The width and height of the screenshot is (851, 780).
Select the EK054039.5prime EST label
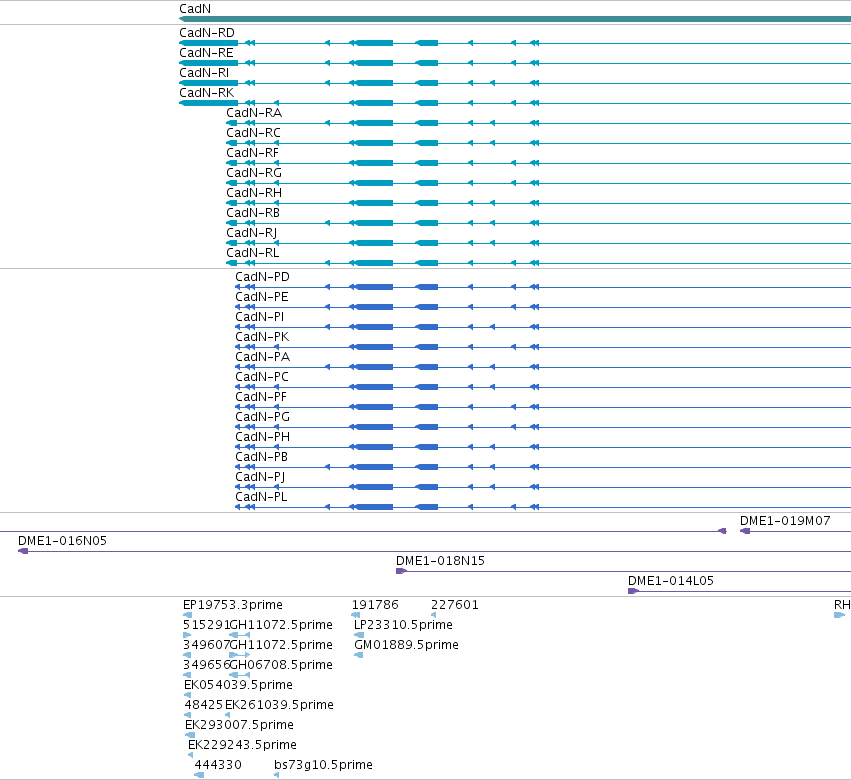(238, 685)
